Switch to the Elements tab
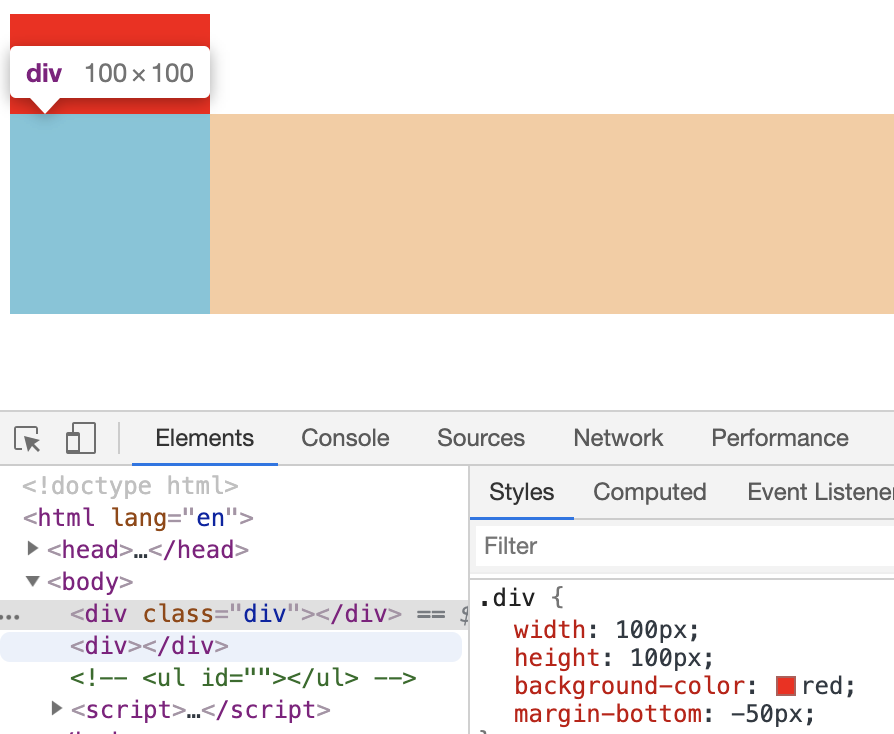Image resolution: width=894 pixels, height=734 pixels. click(x=205, y=438)
